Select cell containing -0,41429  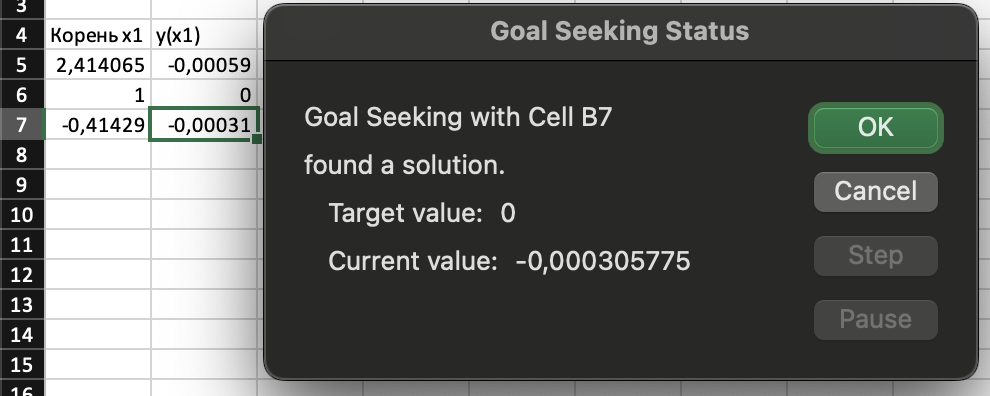(98, 125)
